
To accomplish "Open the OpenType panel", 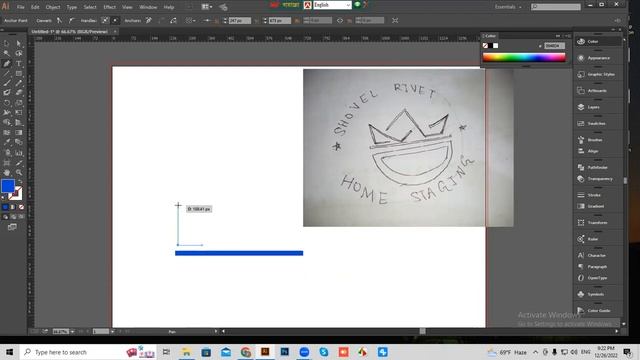I will (598, 278).
